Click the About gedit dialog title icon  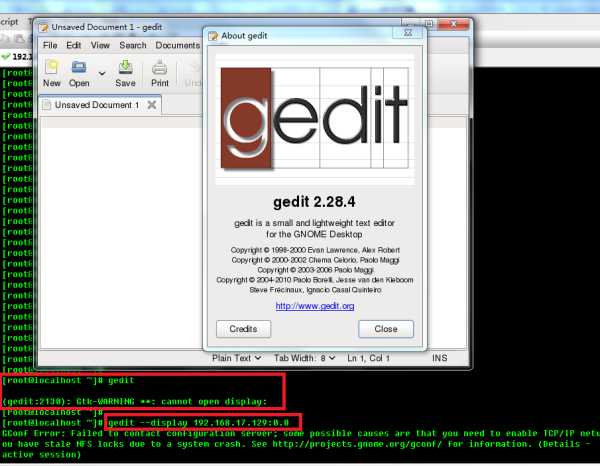[213, 36]
